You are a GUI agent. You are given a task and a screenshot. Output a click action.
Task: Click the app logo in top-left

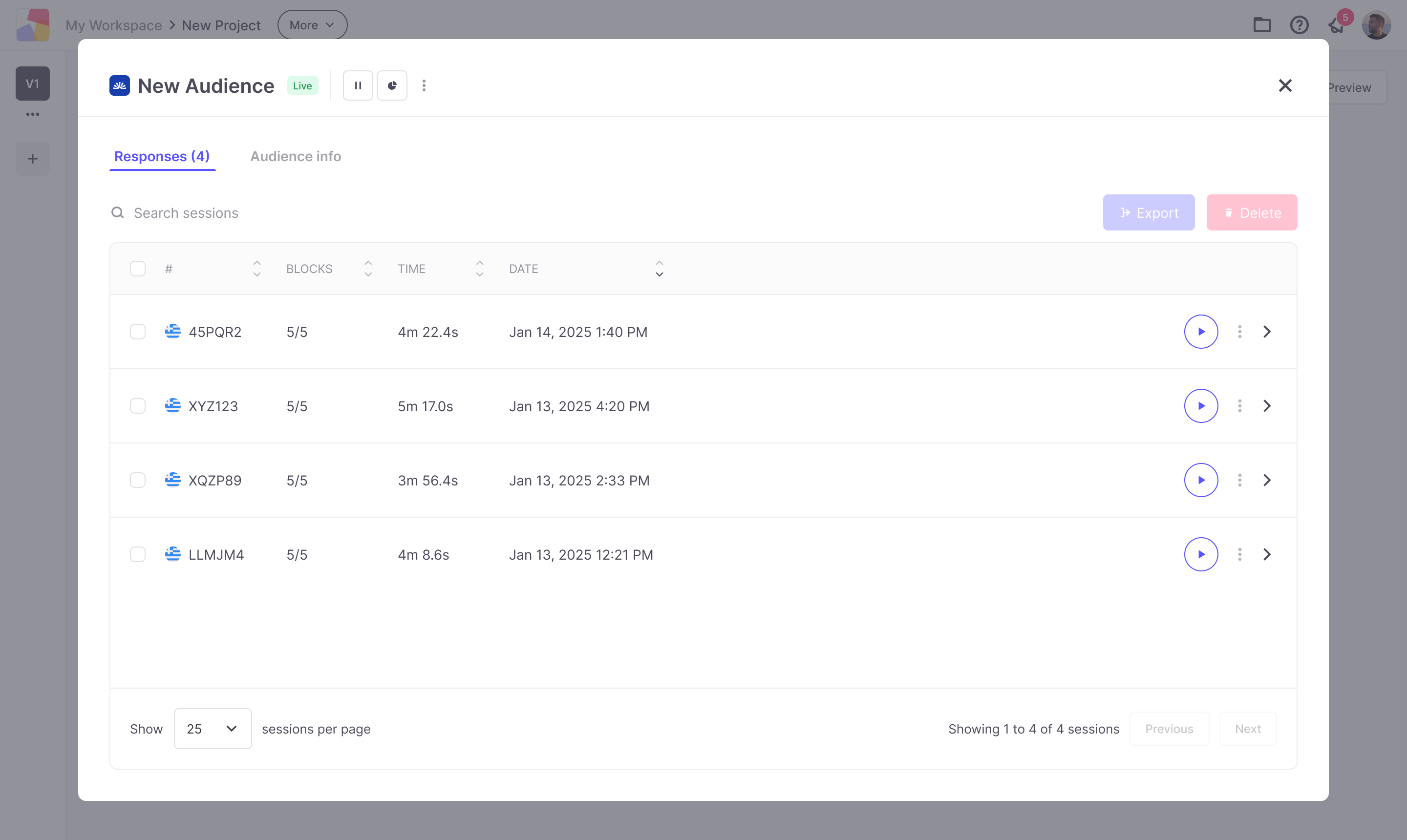pyautogui.click(x=33, y=25)
